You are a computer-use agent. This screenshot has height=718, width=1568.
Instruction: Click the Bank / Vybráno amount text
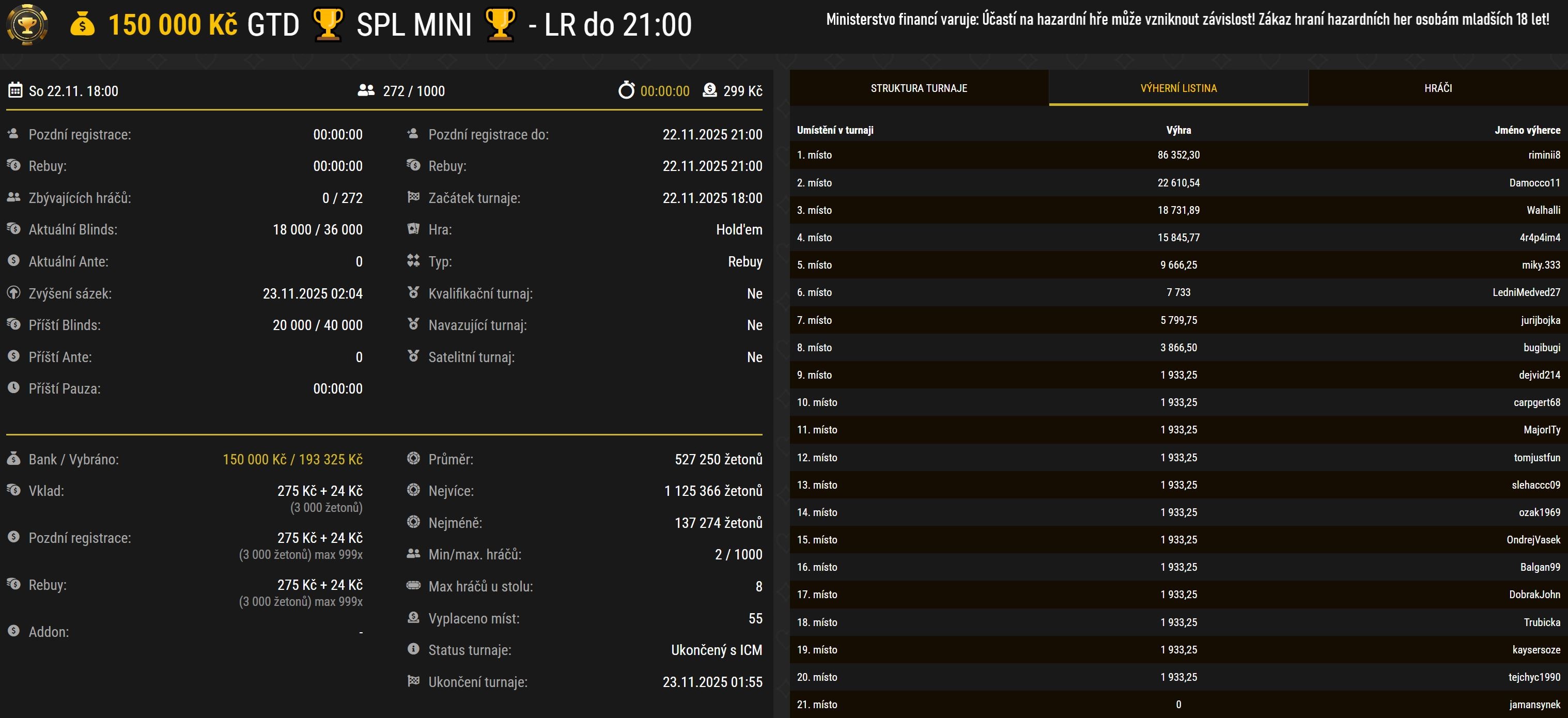click(x=292, y=459)
